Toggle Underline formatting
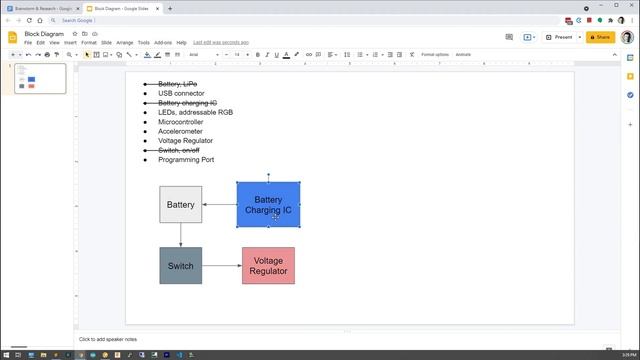The image size is (640, 360). [x=276, y=55]
